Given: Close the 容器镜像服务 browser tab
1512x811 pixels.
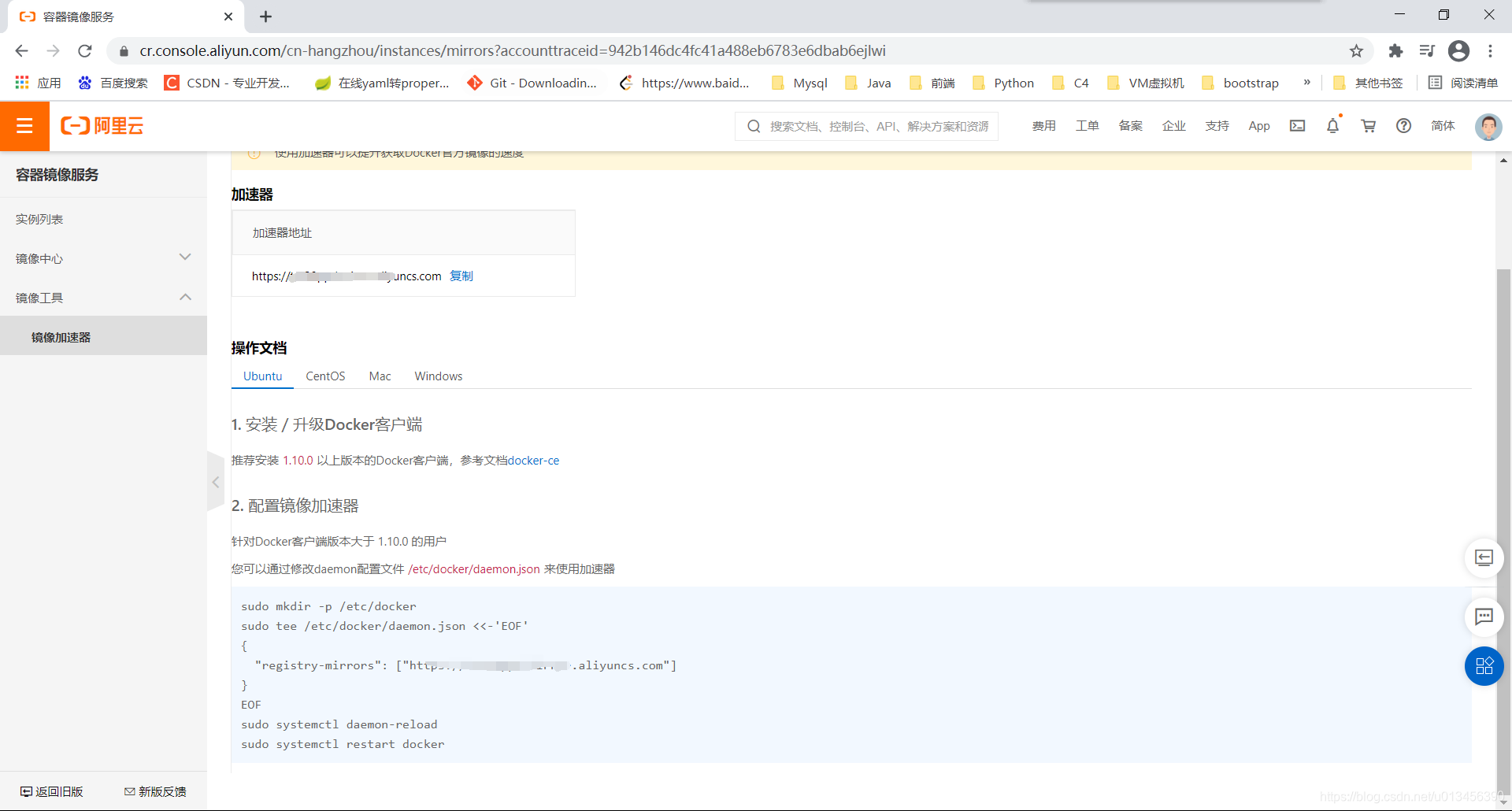Looking at the screenshot, I should (x=228, y=17).
